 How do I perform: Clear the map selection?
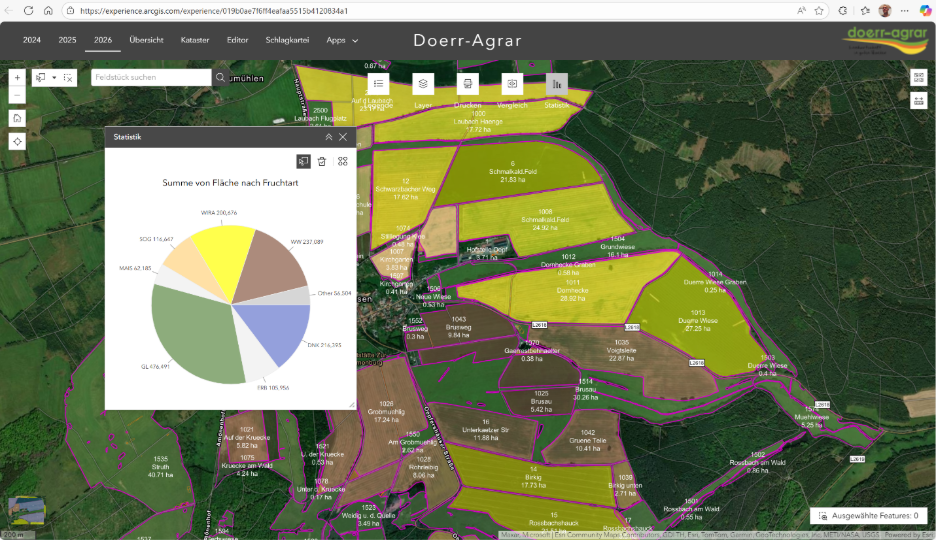68,77
